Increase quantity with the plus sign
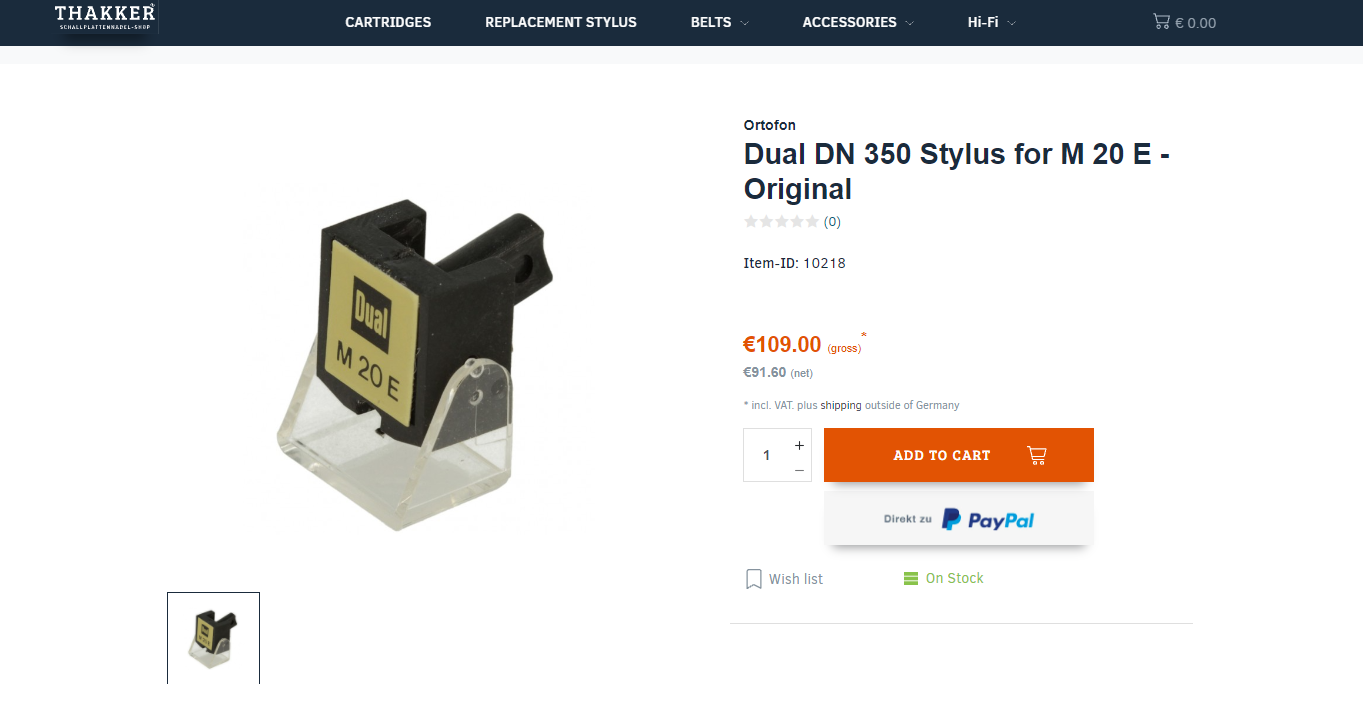The image size is (1363, 709). 799,445
